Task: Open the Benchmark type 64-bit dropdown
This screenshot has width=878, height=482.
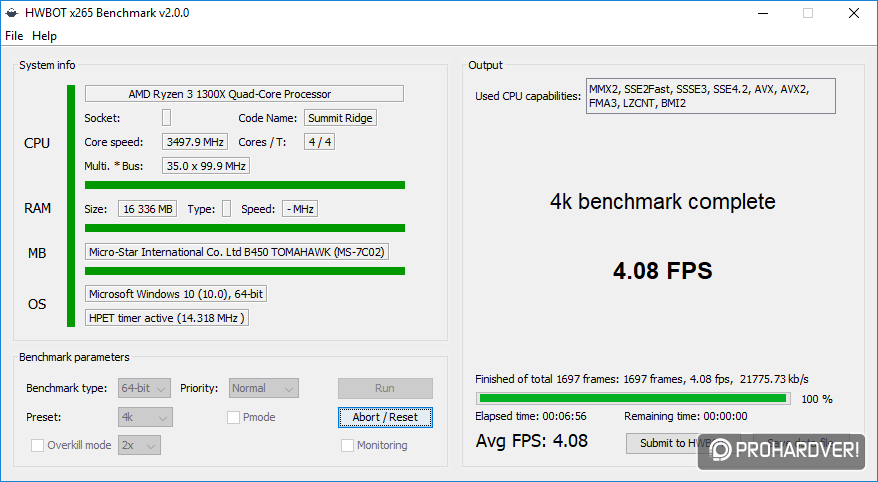Action: (x=144, y=388)
